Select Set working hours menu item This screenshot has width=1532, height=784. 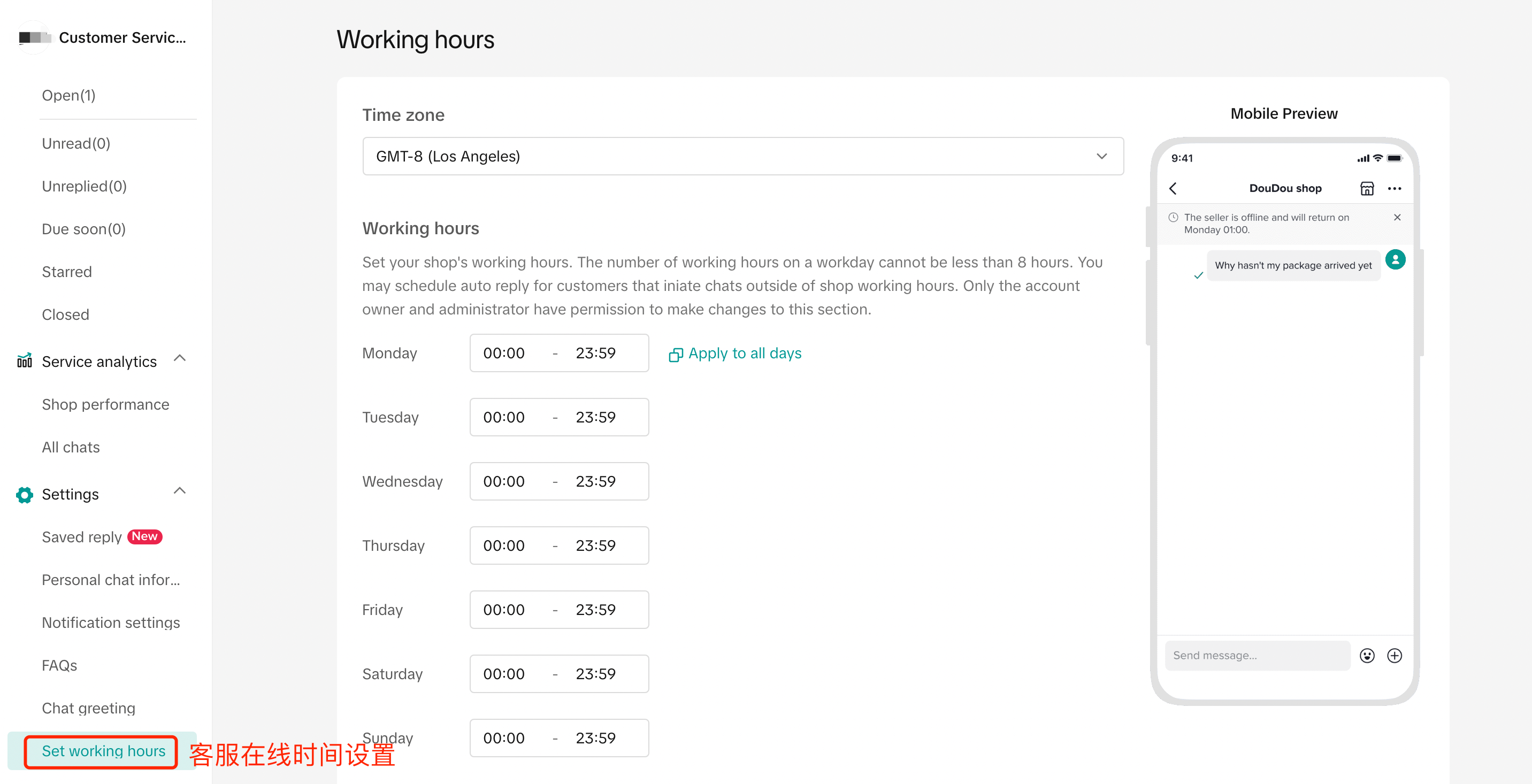point(103,751)
